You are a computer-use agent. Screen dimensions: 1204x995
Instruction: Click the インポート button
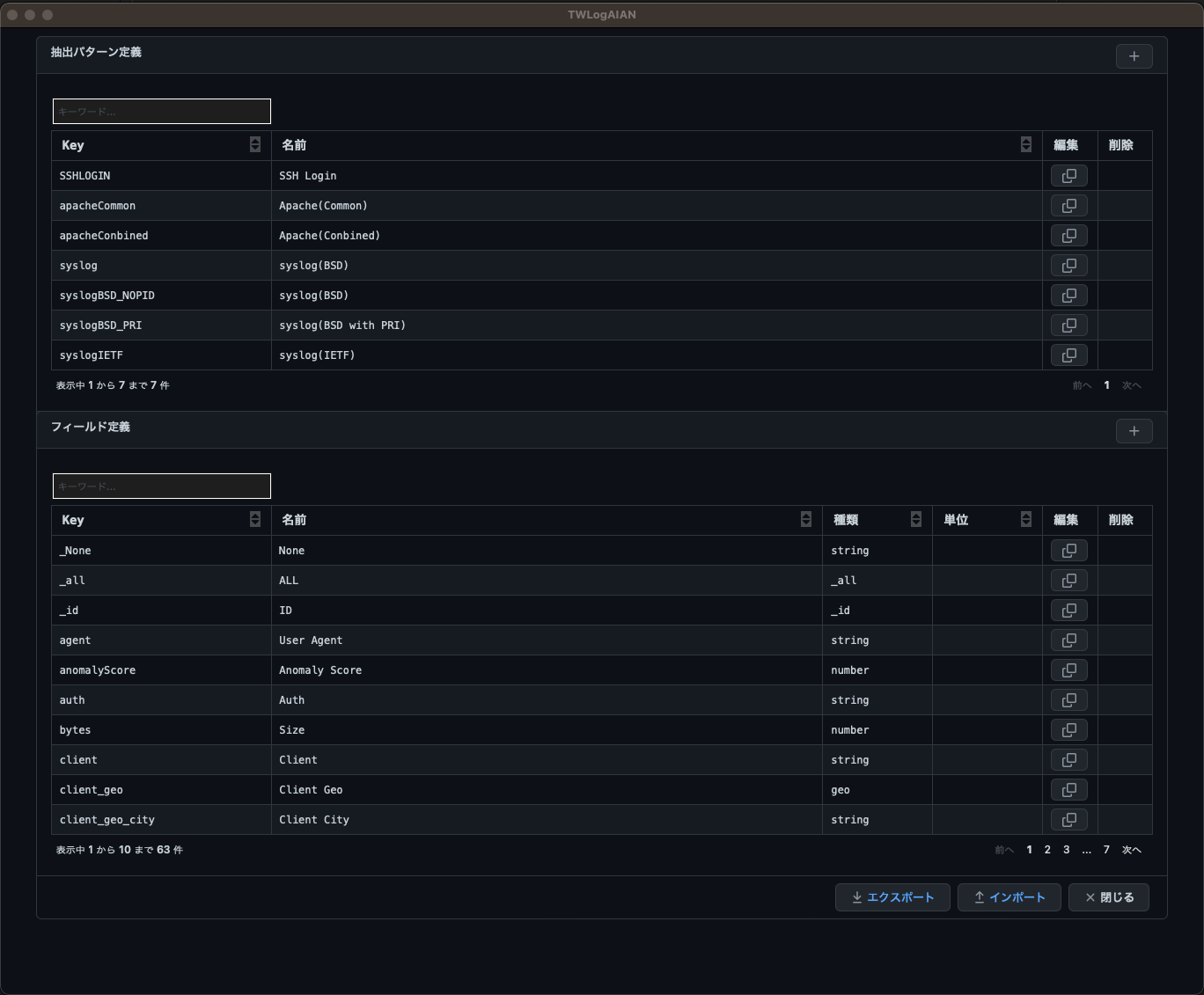click(x=1009, y=897)
